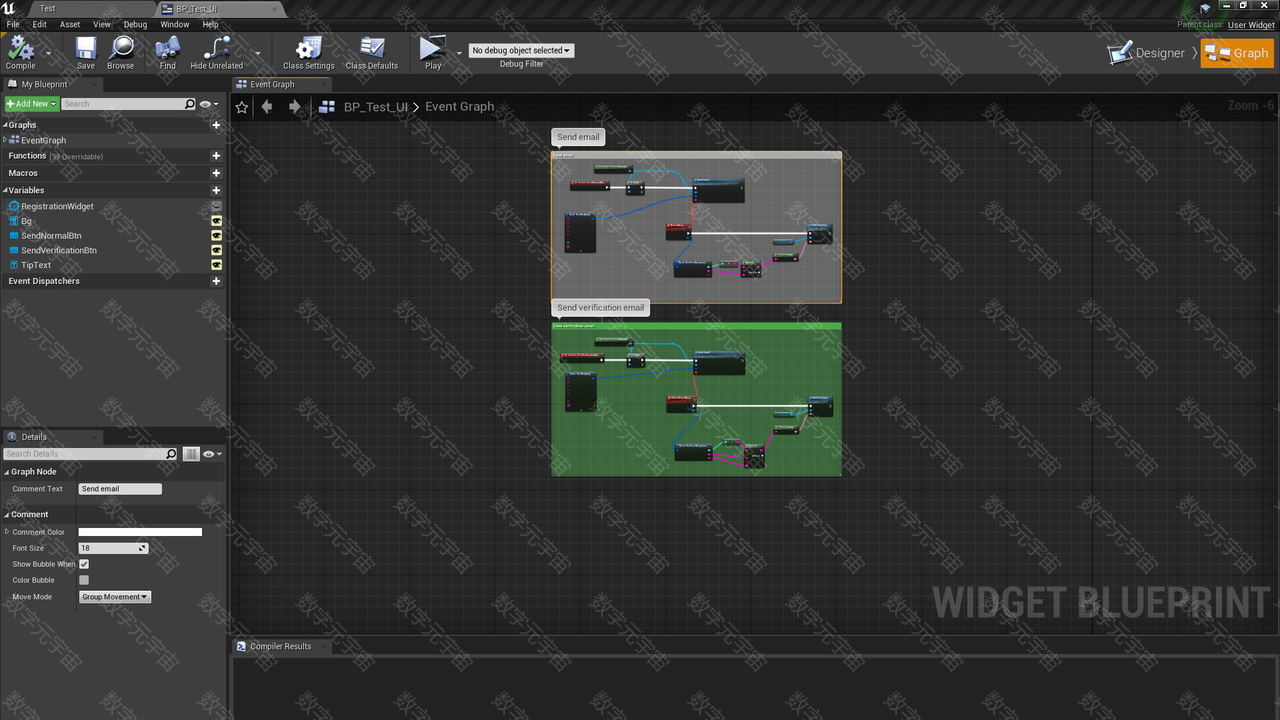Open Unreal Engine logo menu
Image resolution: width=1280 pixels, height=720 pixels.
9,9
